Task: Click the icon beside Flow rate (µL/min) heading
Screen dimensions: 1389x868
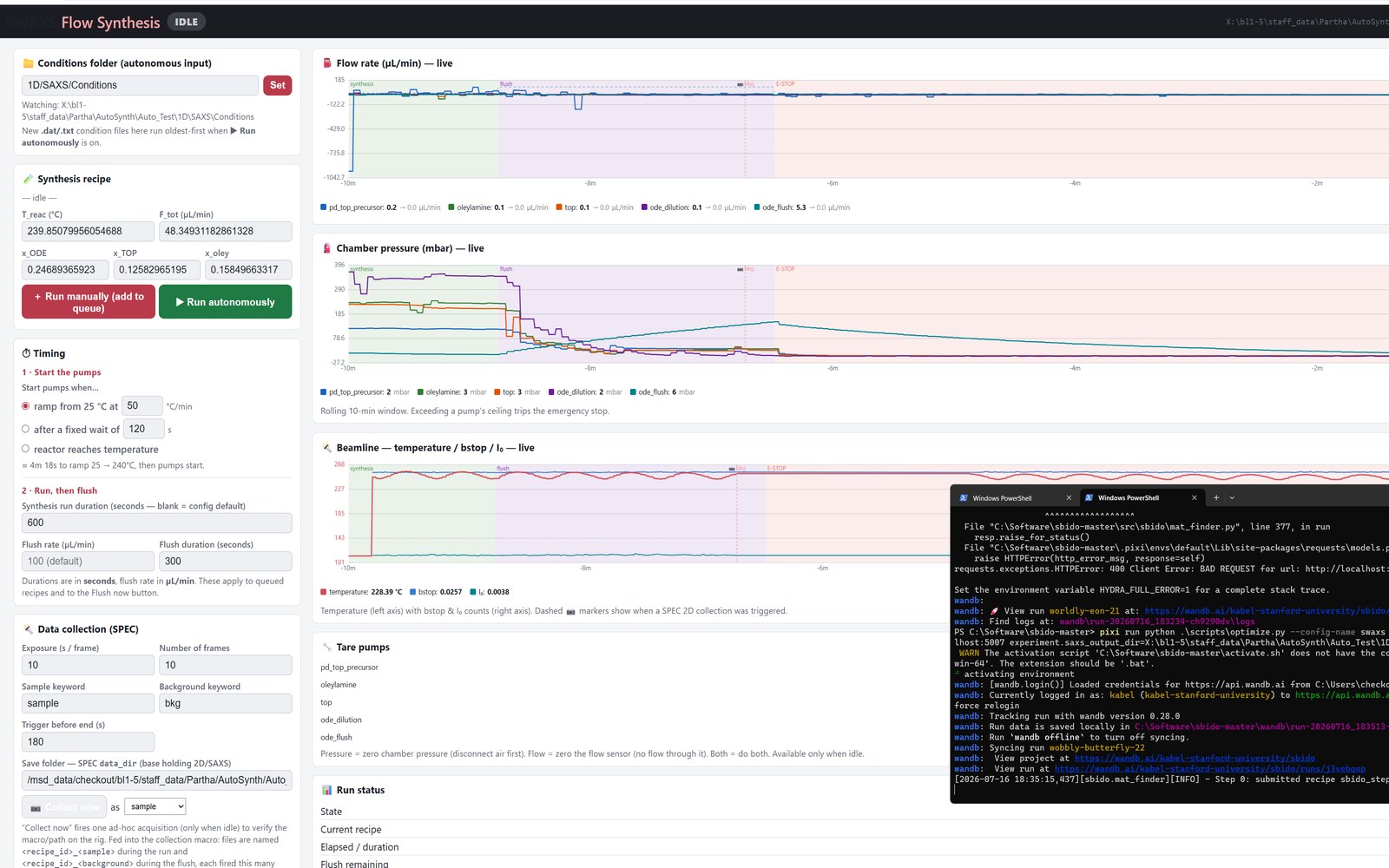Action: click(x=327, y=63)
